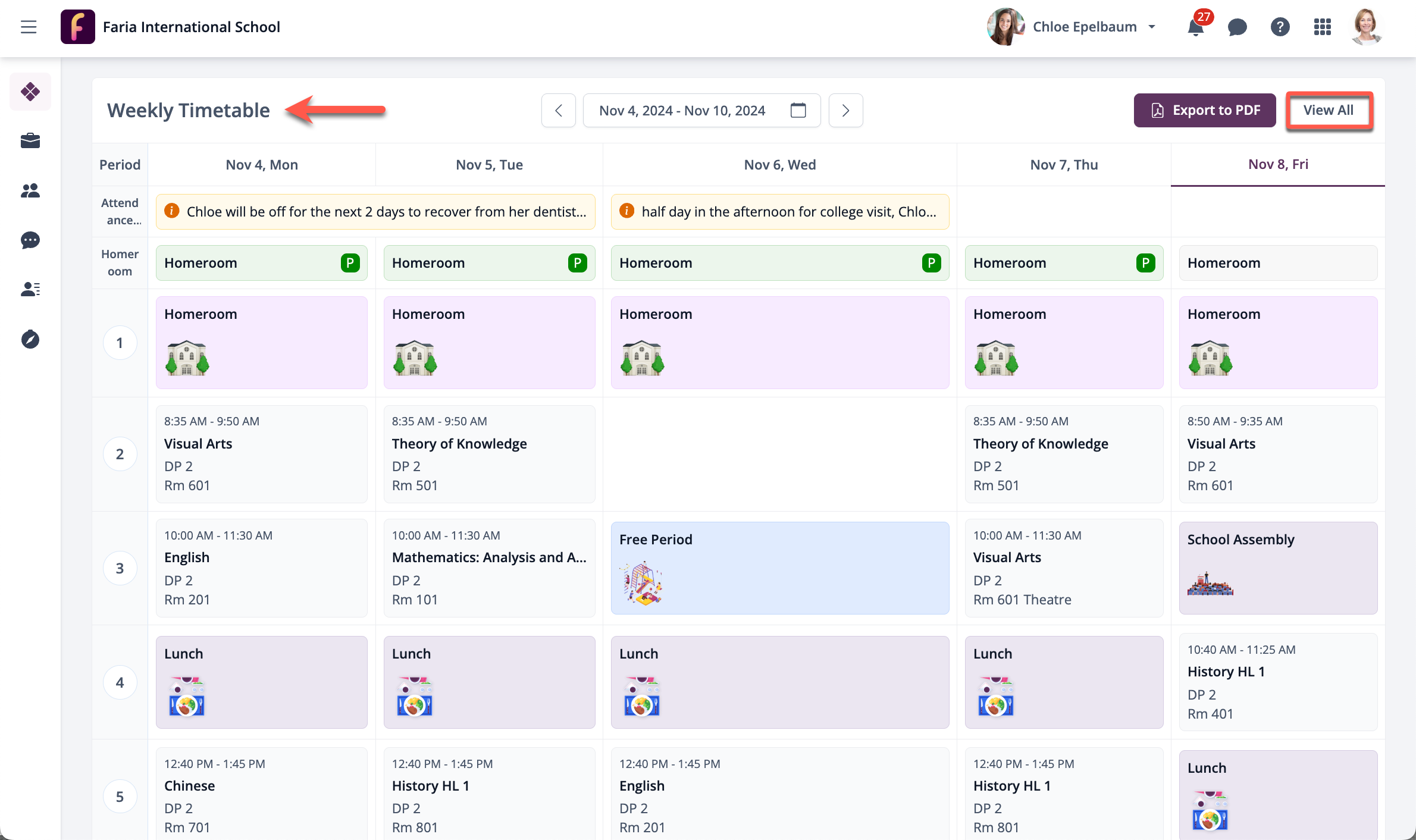Click the help question mark icon
Viewport: 1416px width, 840px height.
click(x=1280, y=27)
